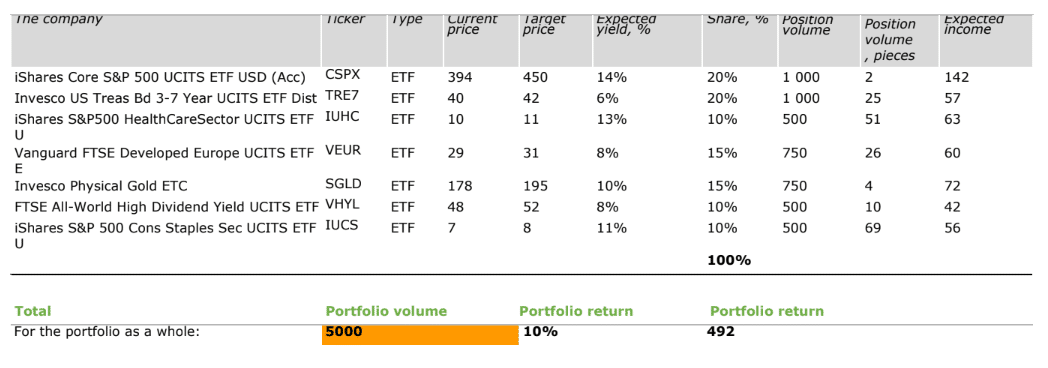This screenshot has height=368, width=1048.
Task: Click the Expected yield, % column header
Action: 626,25
